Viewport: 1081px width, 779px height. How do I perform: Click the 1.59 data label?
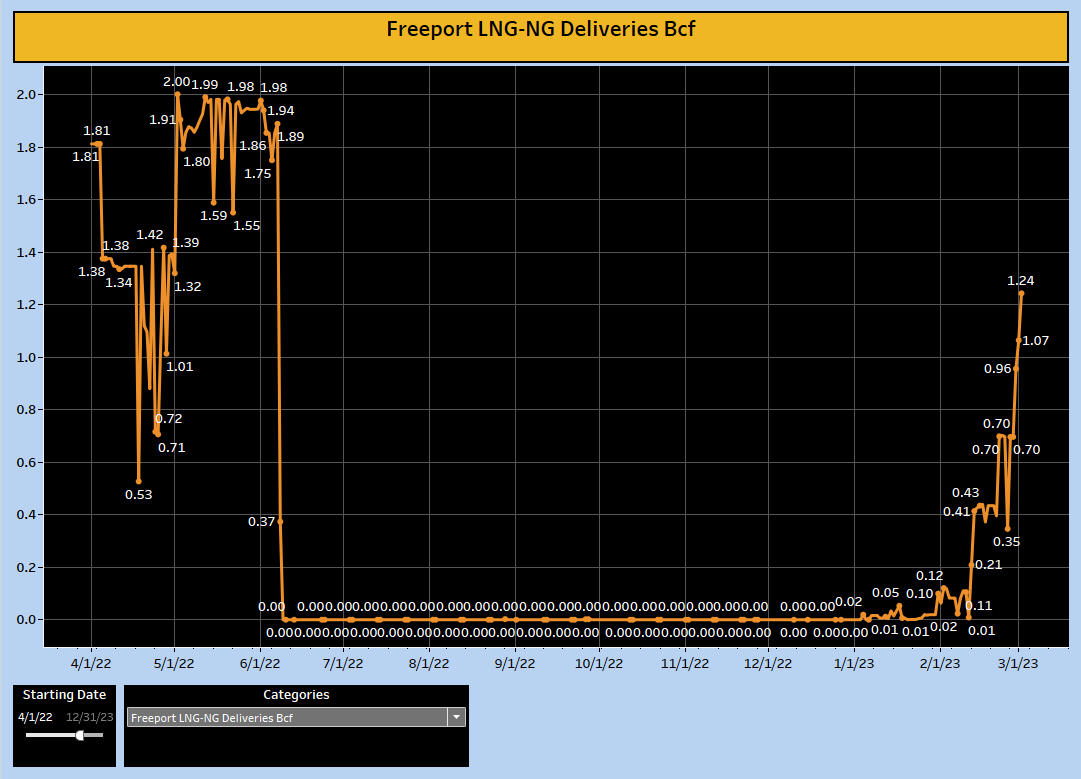tap(214, 216)
